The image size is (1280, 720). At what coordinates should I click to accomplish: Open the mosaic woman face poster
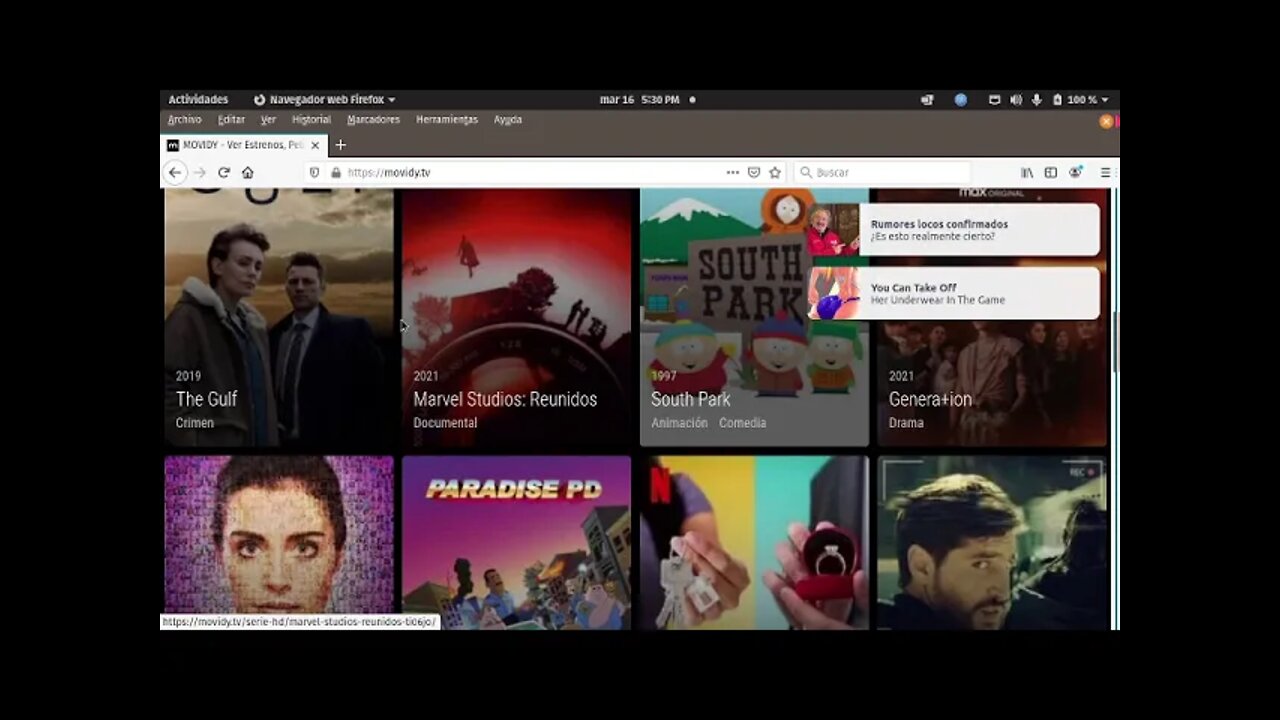(x=279, y=542)
